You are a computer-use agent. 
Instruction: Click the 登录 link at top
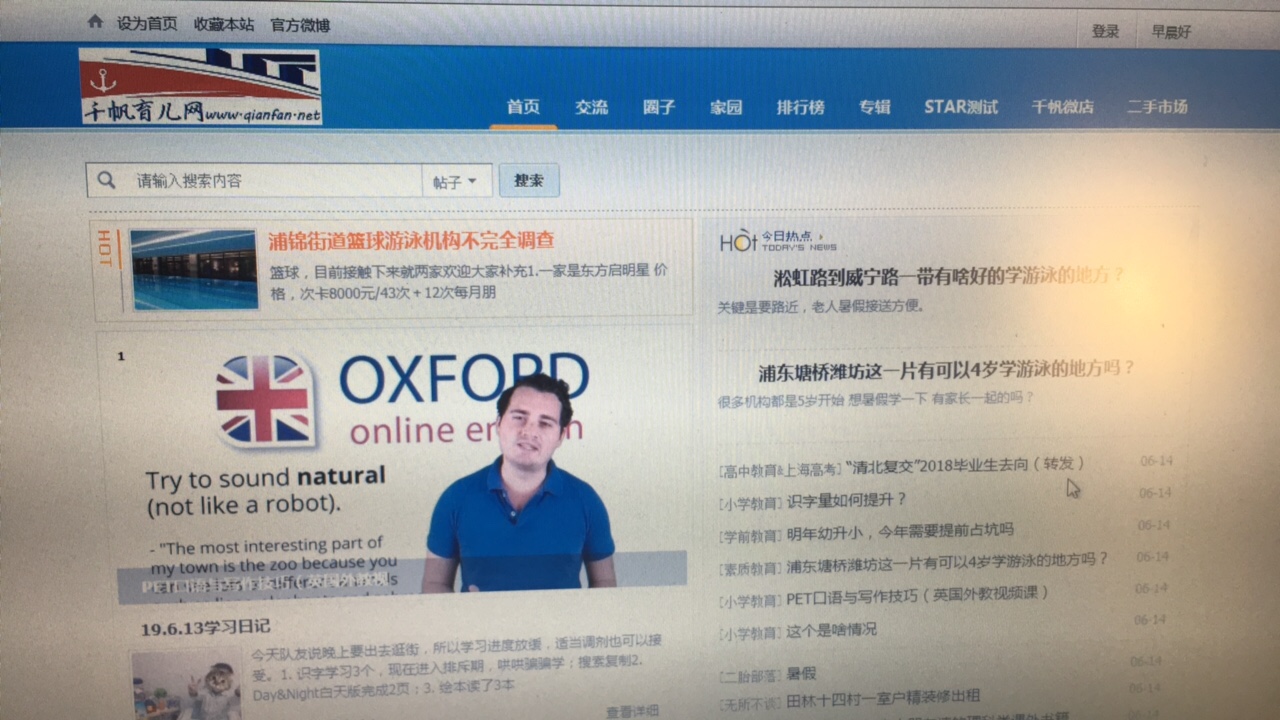(x=1105, y=32)
